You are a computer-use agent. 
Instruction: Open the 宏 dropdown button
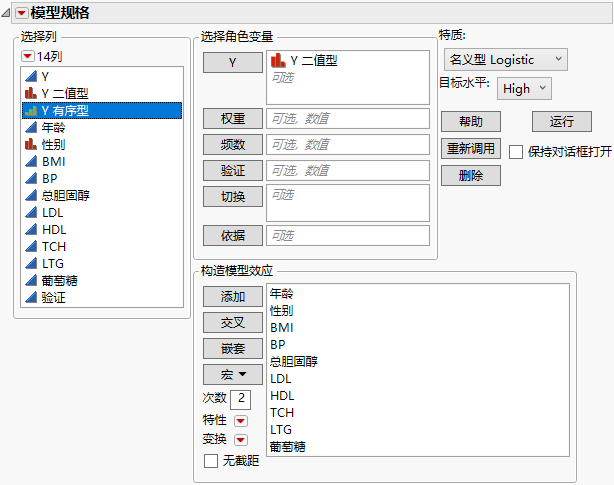tap(233, 375)
